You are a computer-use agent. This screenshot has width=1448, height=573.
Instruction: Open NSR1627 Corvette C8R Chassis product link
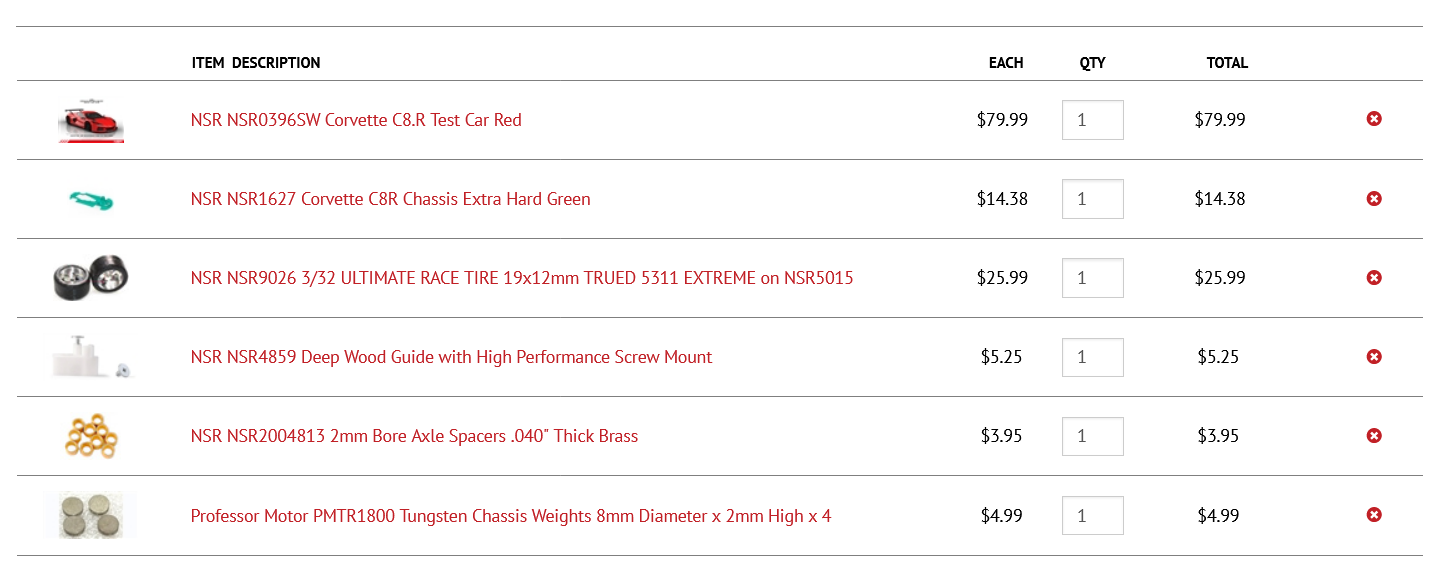pyautogui.click(x=390, y=199)
